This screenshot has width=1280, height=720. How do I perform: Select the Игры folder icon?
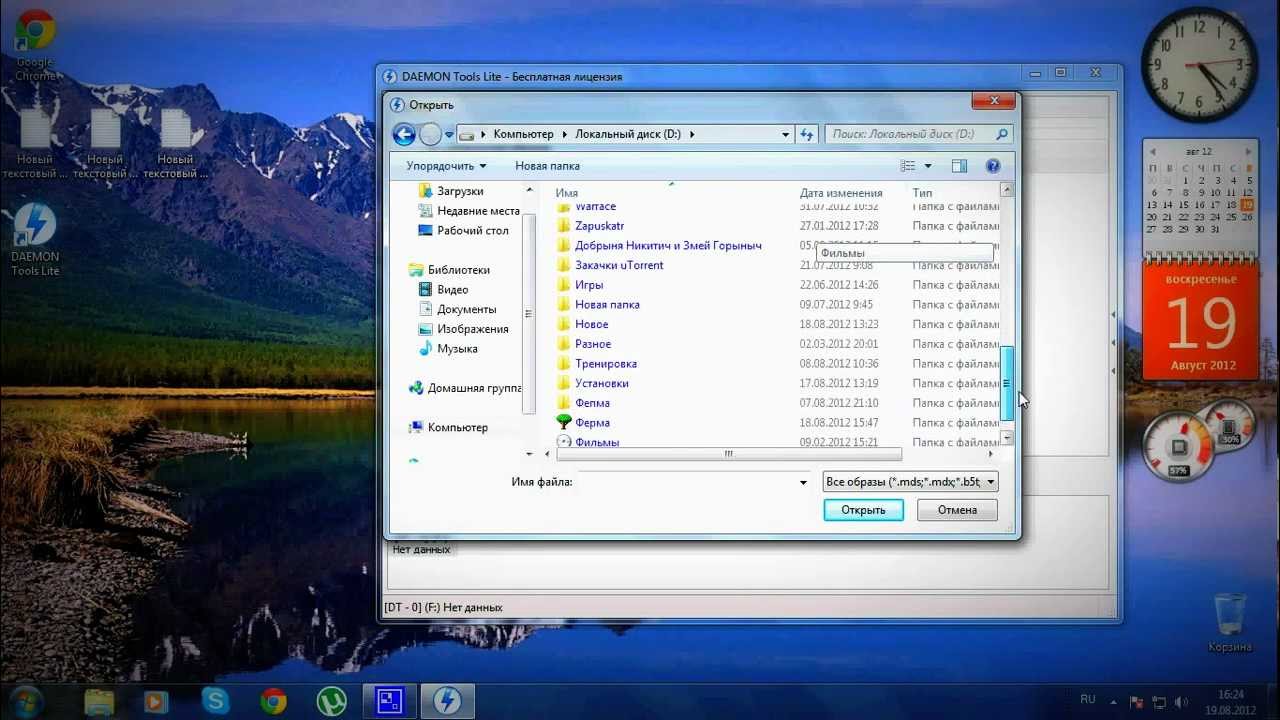click(x=564, y=285)
